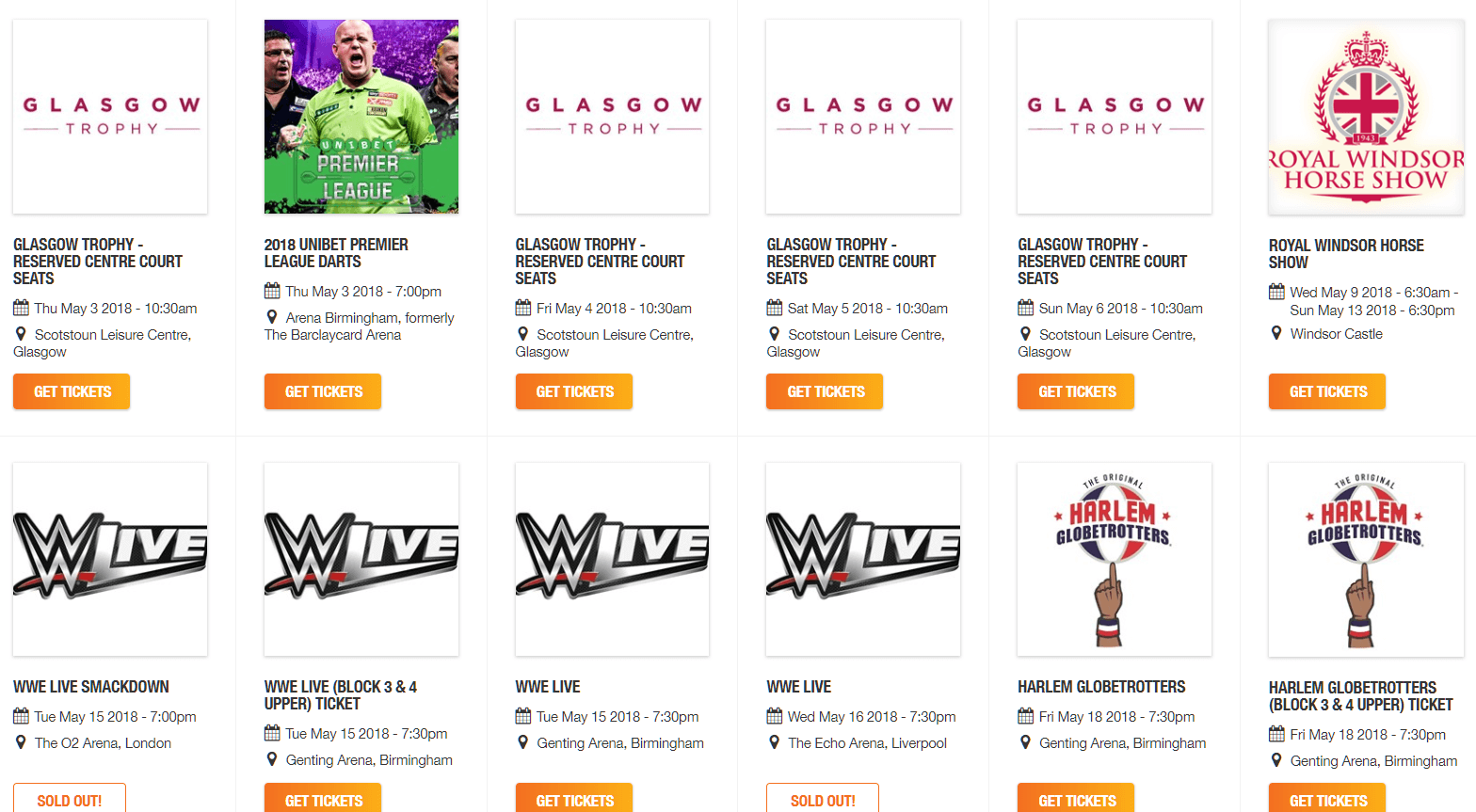Get tickets for Royal Windsor Horse Show
Viewport: 1476px width, 812px height.
pyautogui.click(x=1327, y=391)
